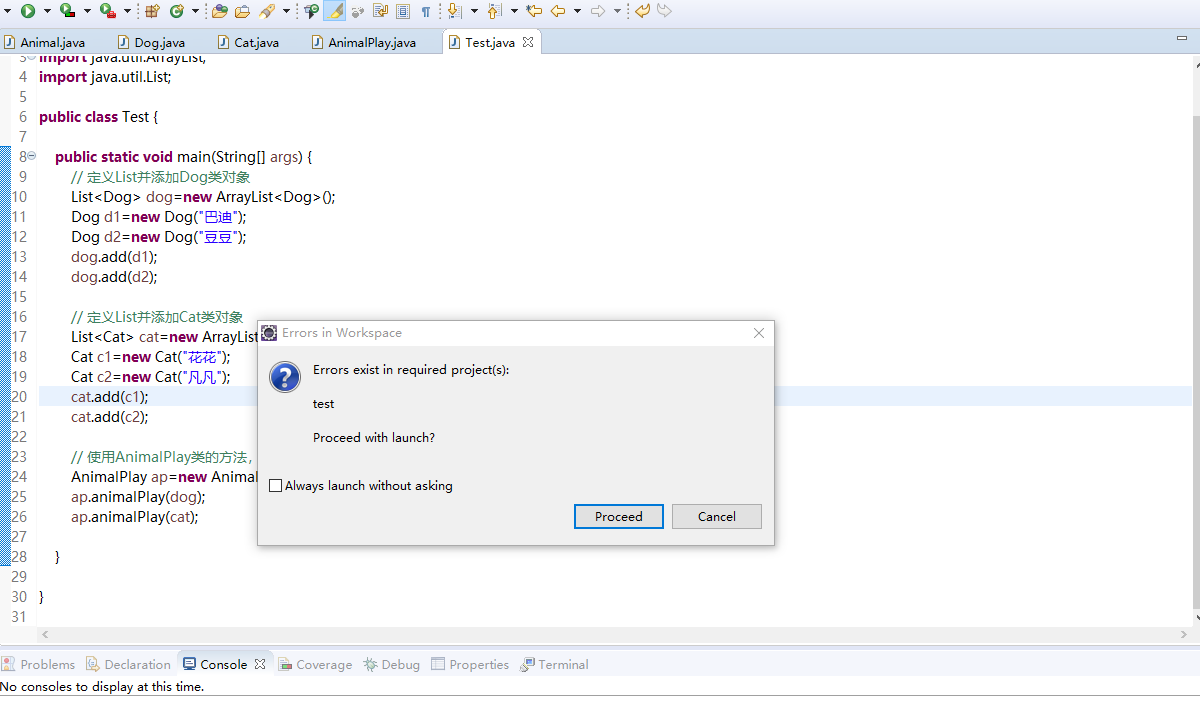This screenshot has height=706, width=1200.
Task: Close the Console view tab
Action: 259,664
